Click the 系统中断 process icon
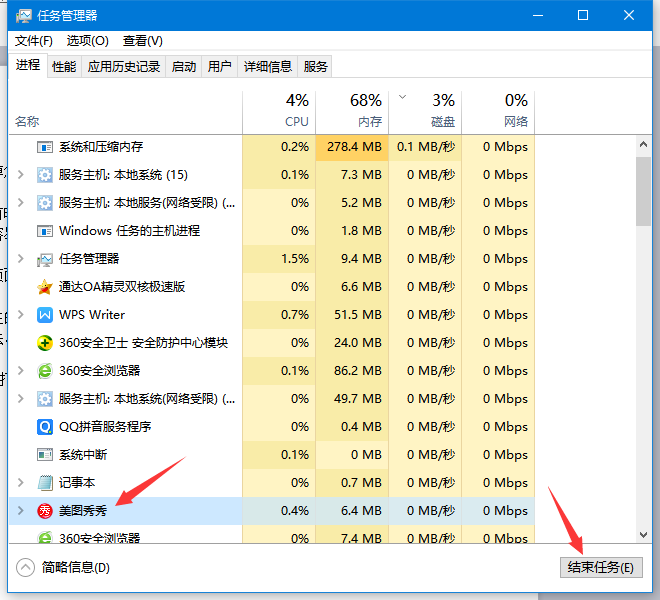 coord(45,455)
